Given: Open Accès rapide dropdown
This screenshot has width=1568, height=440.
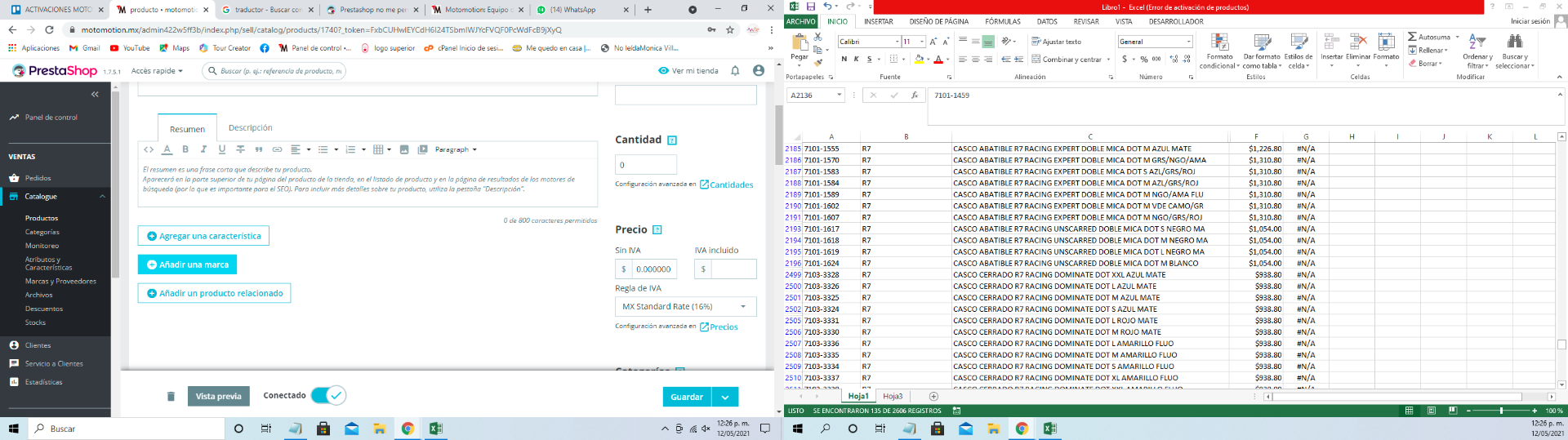Looking at the screenshot, I should [x=157, y=71].
